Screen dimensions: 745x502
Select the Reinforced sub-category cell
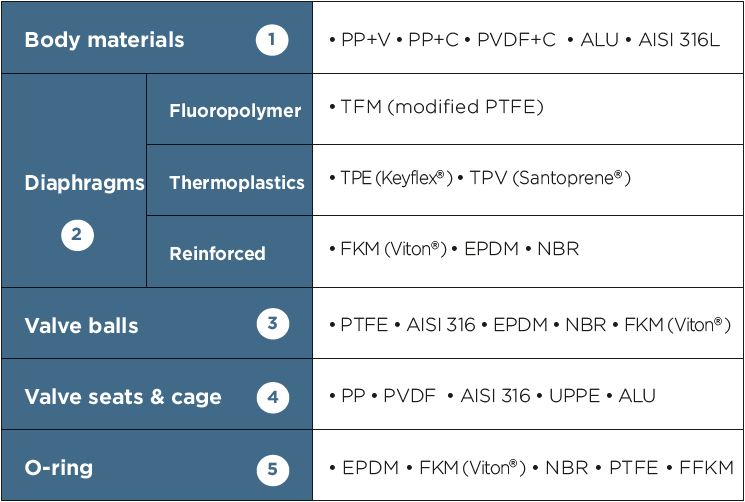(217, 254)
